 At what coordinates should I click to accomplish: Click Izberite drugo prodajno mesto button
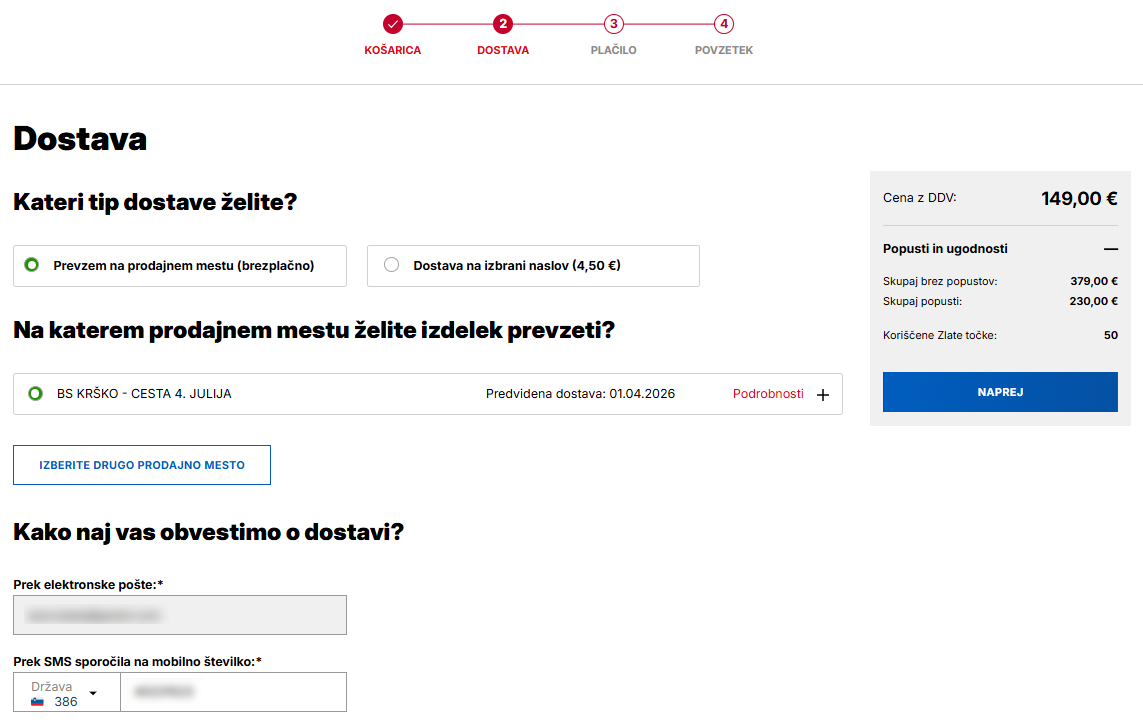pos(142,465)
